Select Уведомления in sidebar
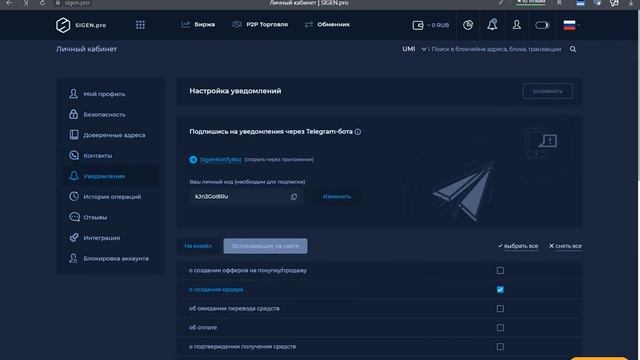This screenshot has height=360, width=640. 110,176
